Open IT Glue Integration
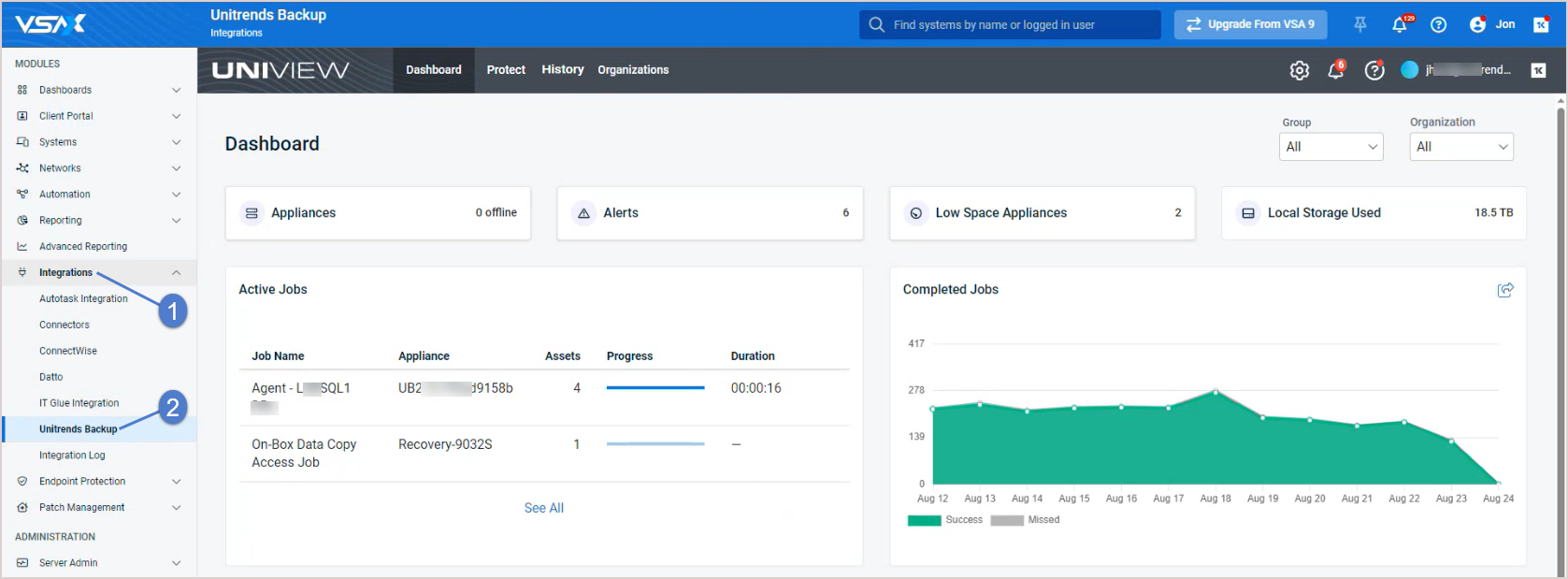 tap(79, 404)
